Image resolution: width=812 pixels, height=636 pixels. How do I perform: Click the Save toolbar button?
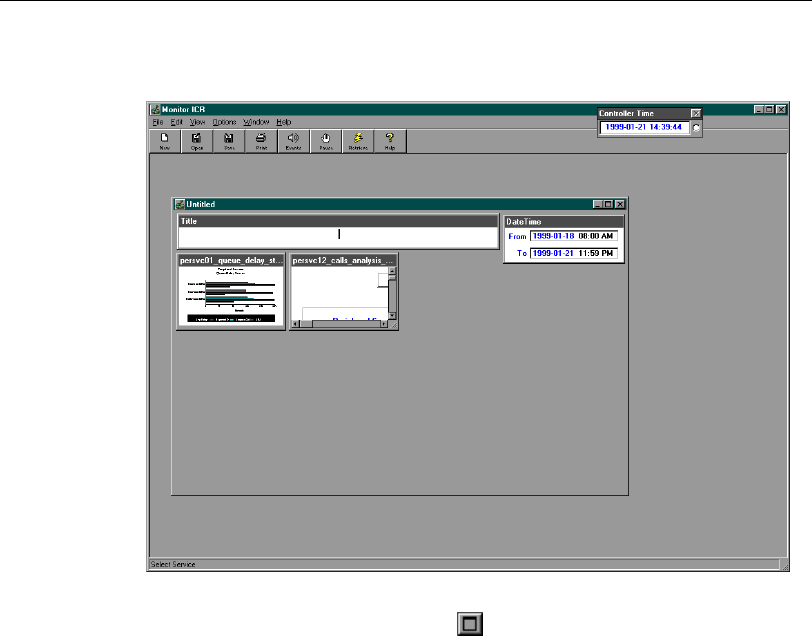pos(229,141)
